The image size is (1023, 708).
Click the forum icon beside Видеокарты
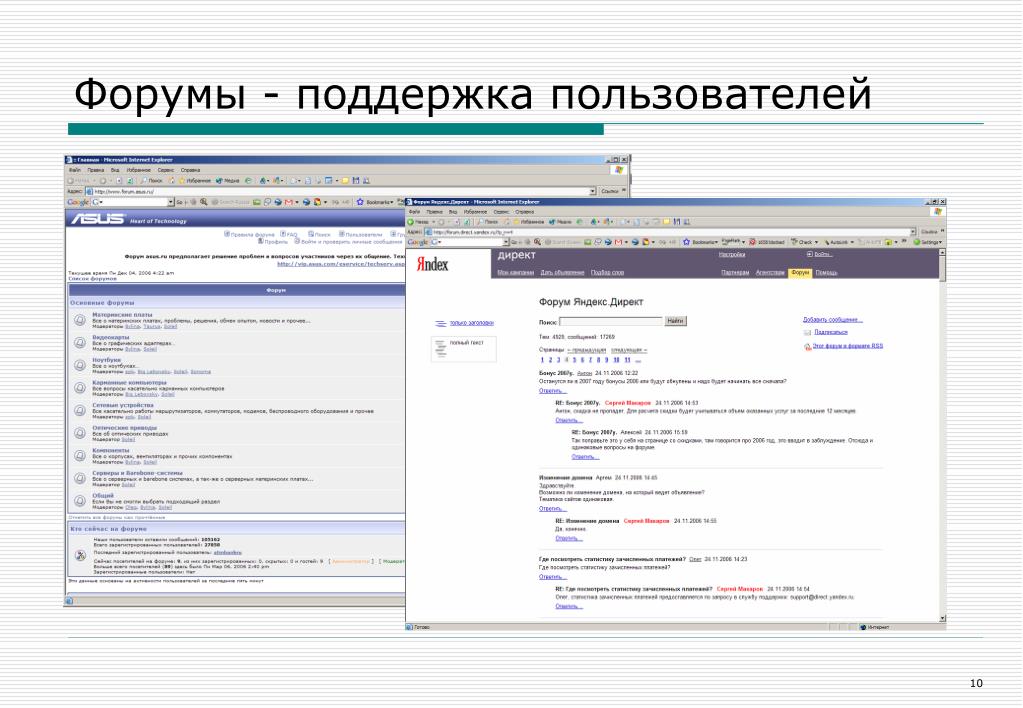(x=80, y=343)
